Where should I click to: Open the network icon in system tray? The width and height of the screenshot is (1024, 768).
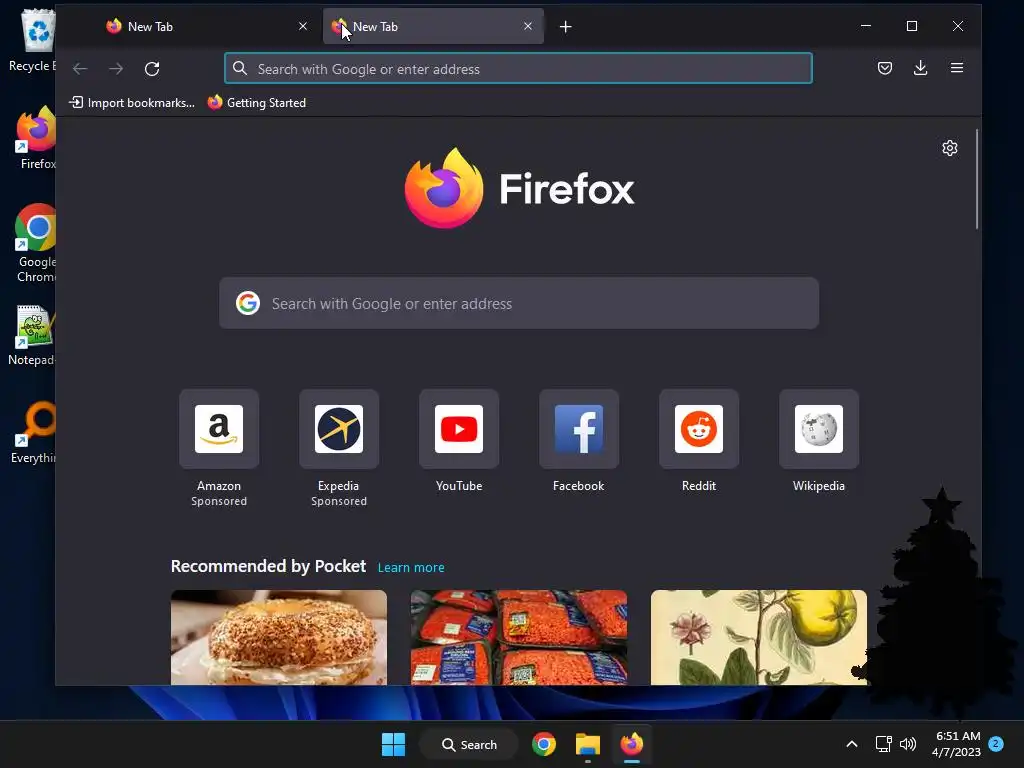[x=884, y=744]
